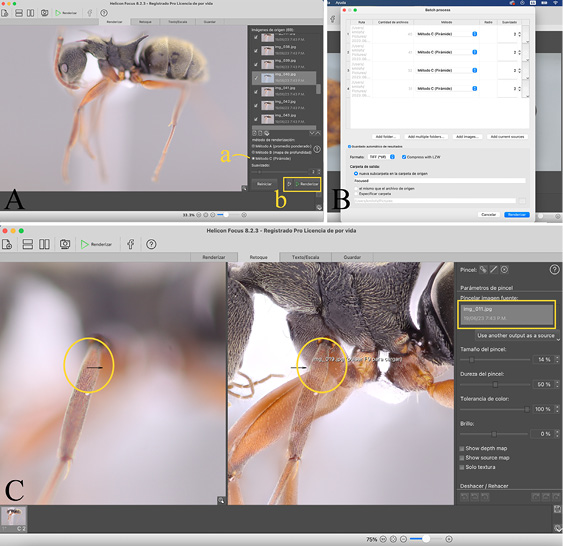The height and width of the screenshot is (546, 563).
Task: Open Formato TIFF dropdown
Action: 382,157
